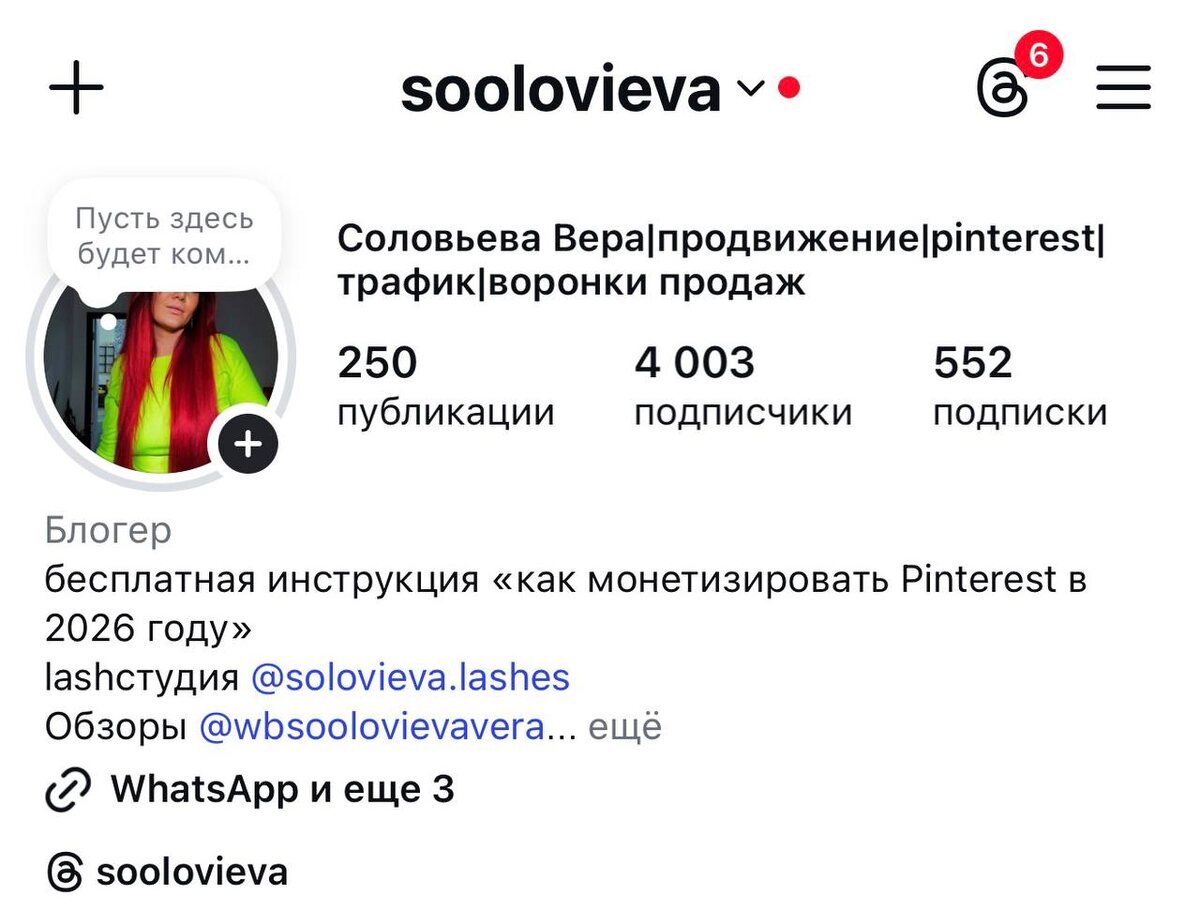Screen dimensions: 1200x911
Task: Tap the red 6 badge
Action: [x=1039, y=57]
